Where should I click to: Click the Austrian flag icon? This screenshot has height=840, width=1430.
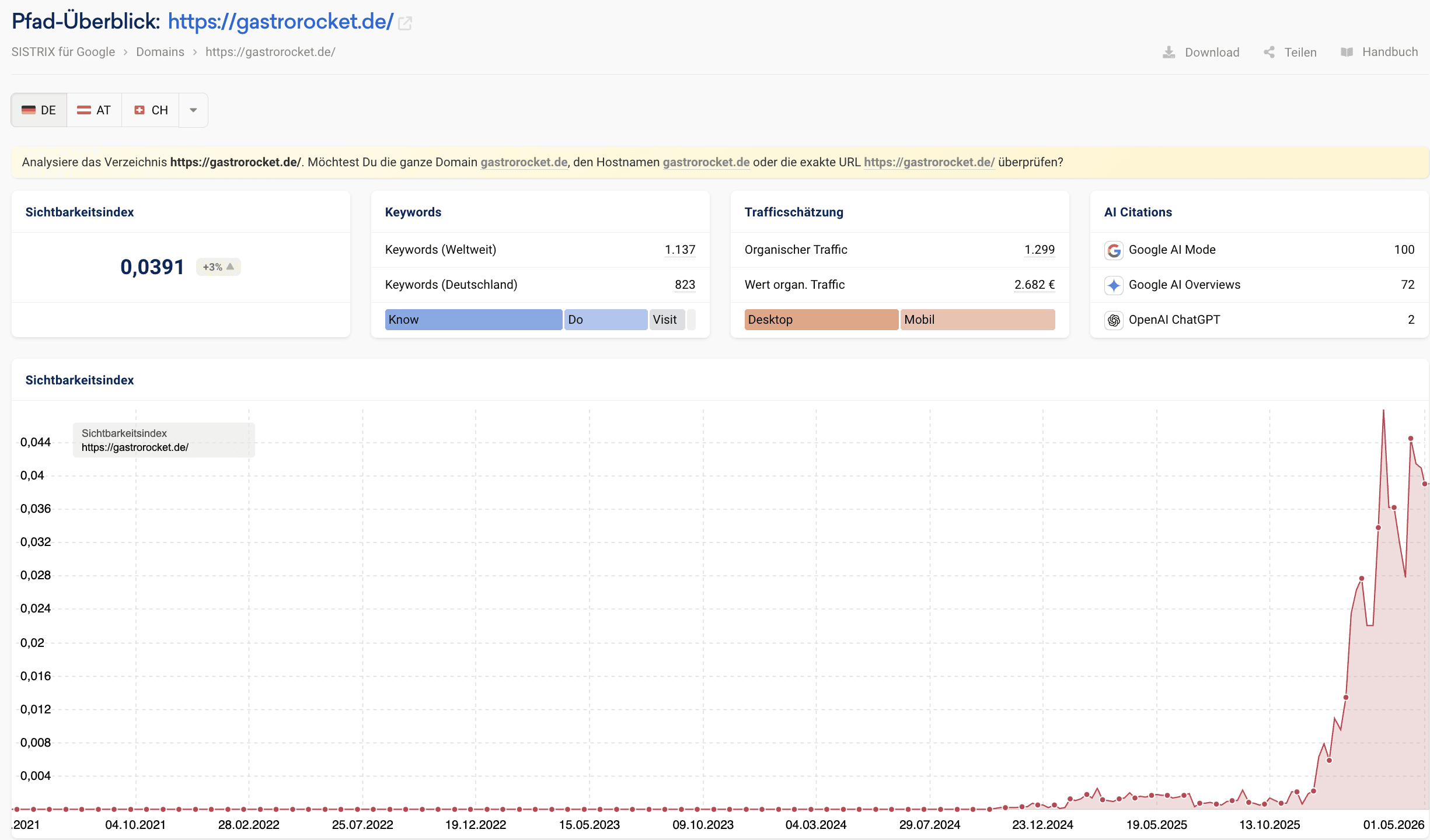coord(84,110)
